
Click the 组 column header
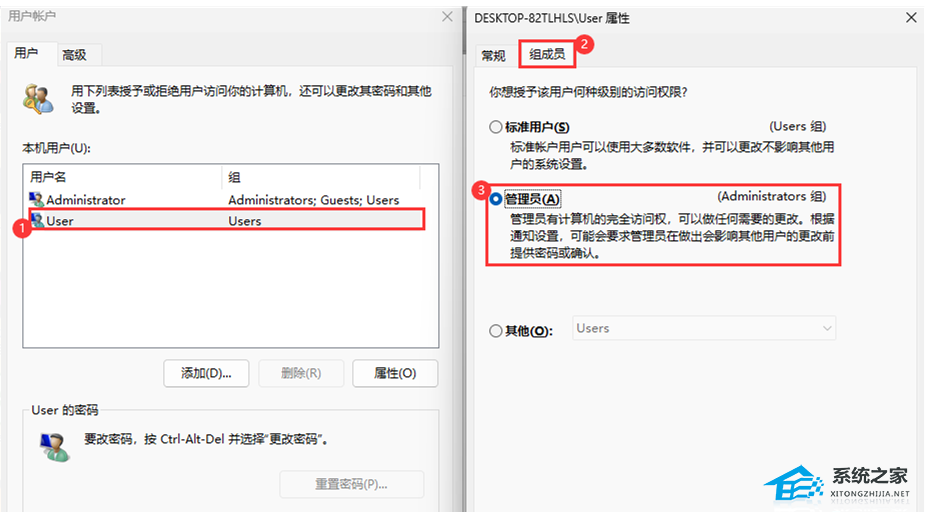click(x=321, y=177)
